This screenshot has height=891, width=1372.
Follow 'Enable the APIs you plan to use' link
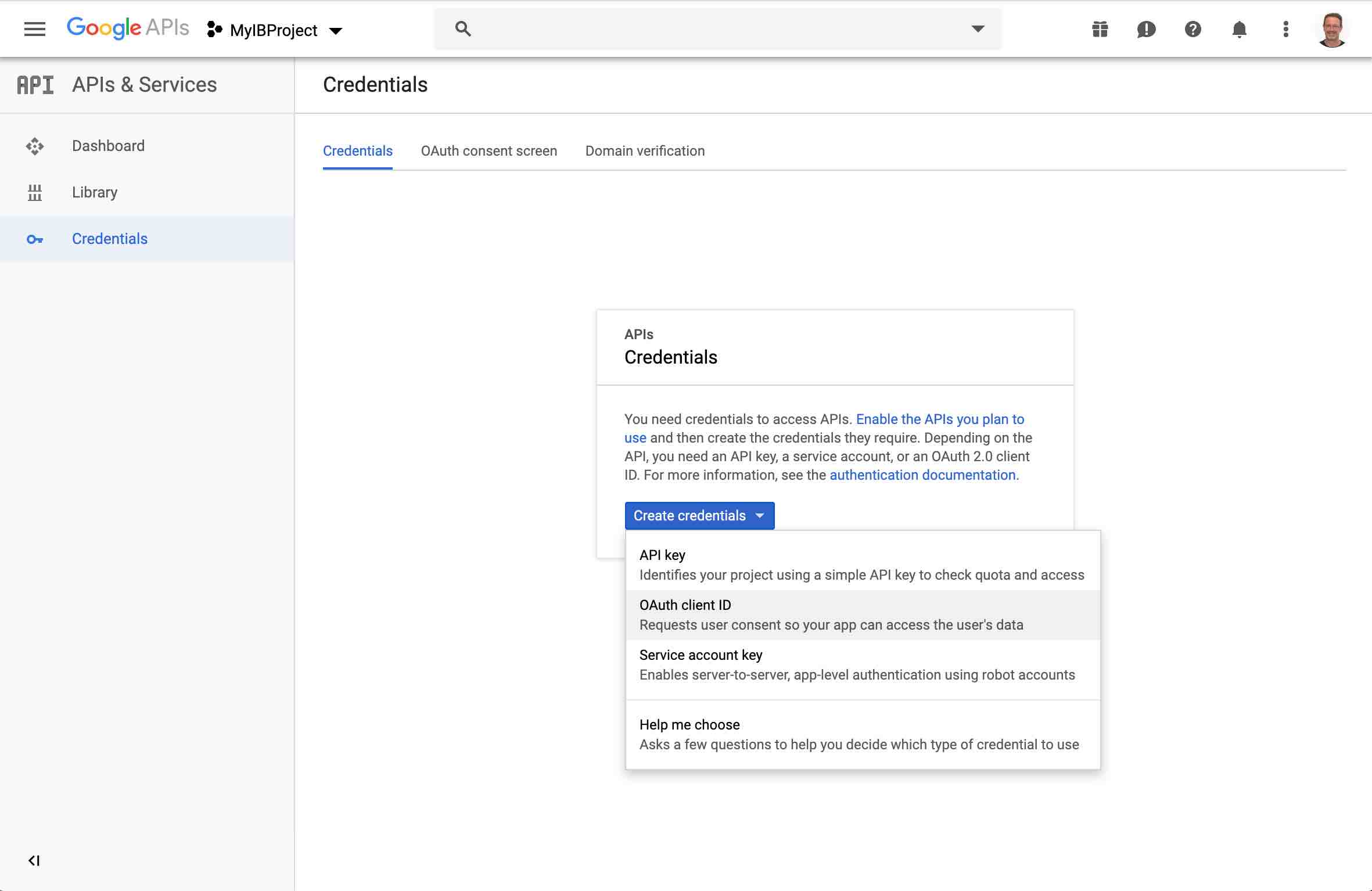(940, 419)
